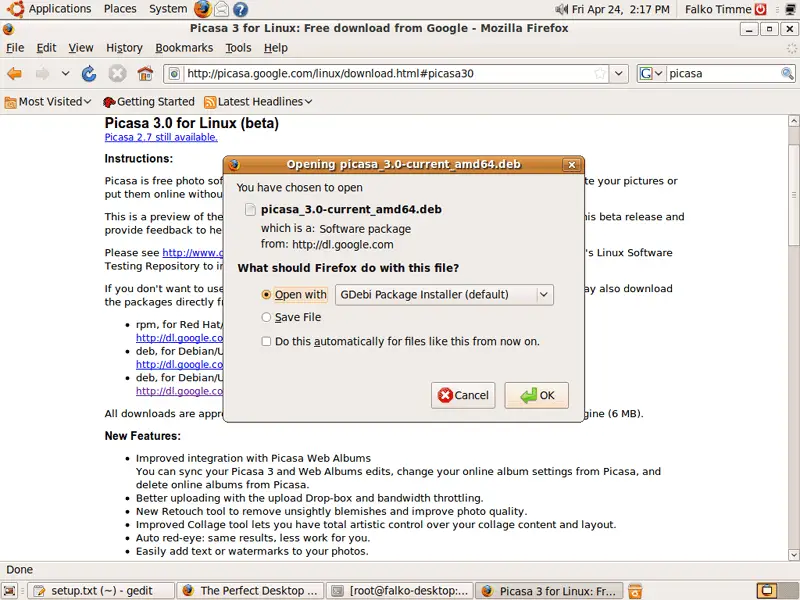Expand the Most Visited bookmarks folder
Image resolution: width=800 pixels, height=600 pixels.
point(48,102)
